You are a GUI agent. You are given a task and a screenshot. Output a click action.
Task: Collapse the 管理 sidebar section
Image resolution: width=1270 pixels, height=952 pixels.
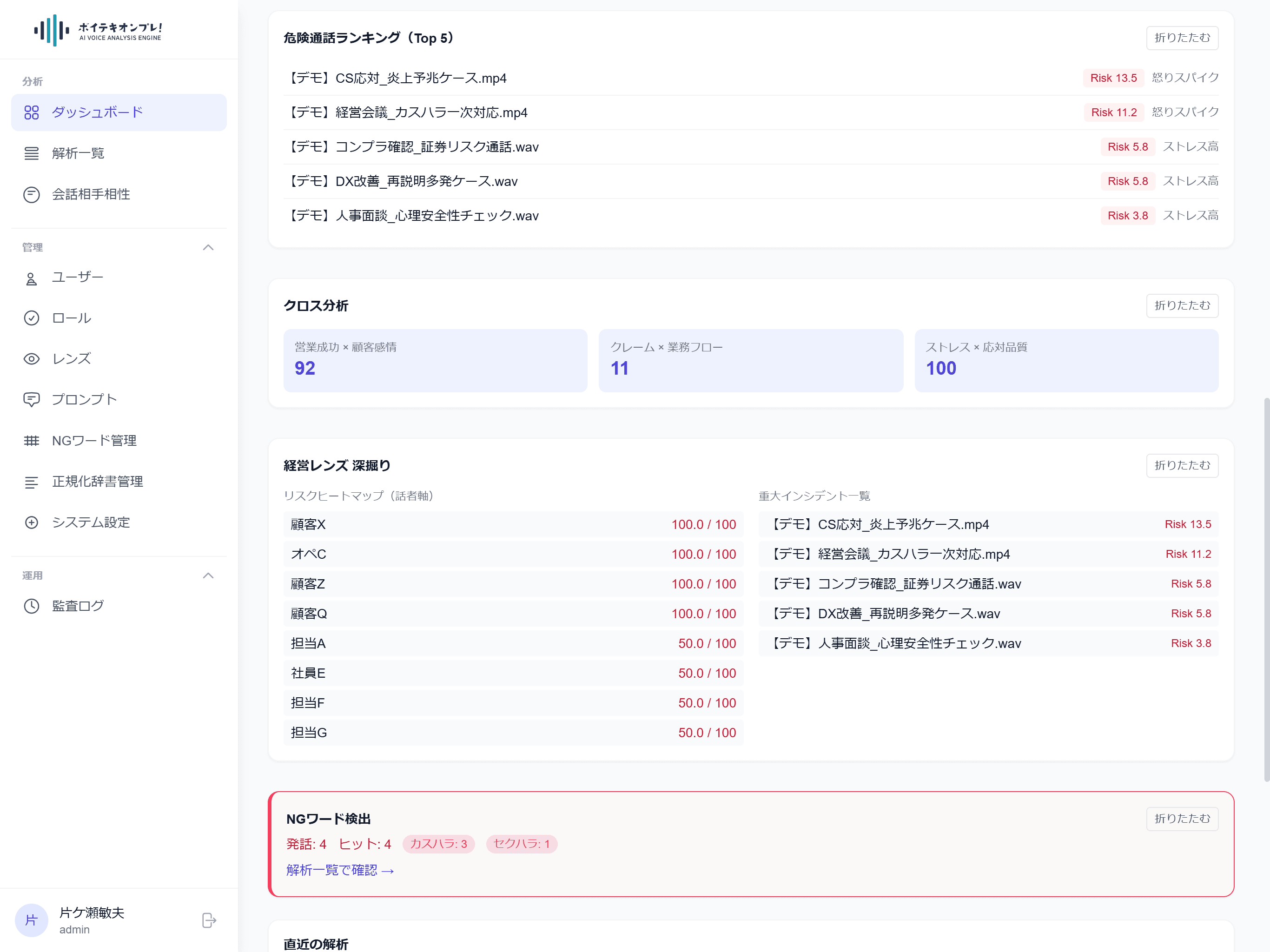[208, 247]
